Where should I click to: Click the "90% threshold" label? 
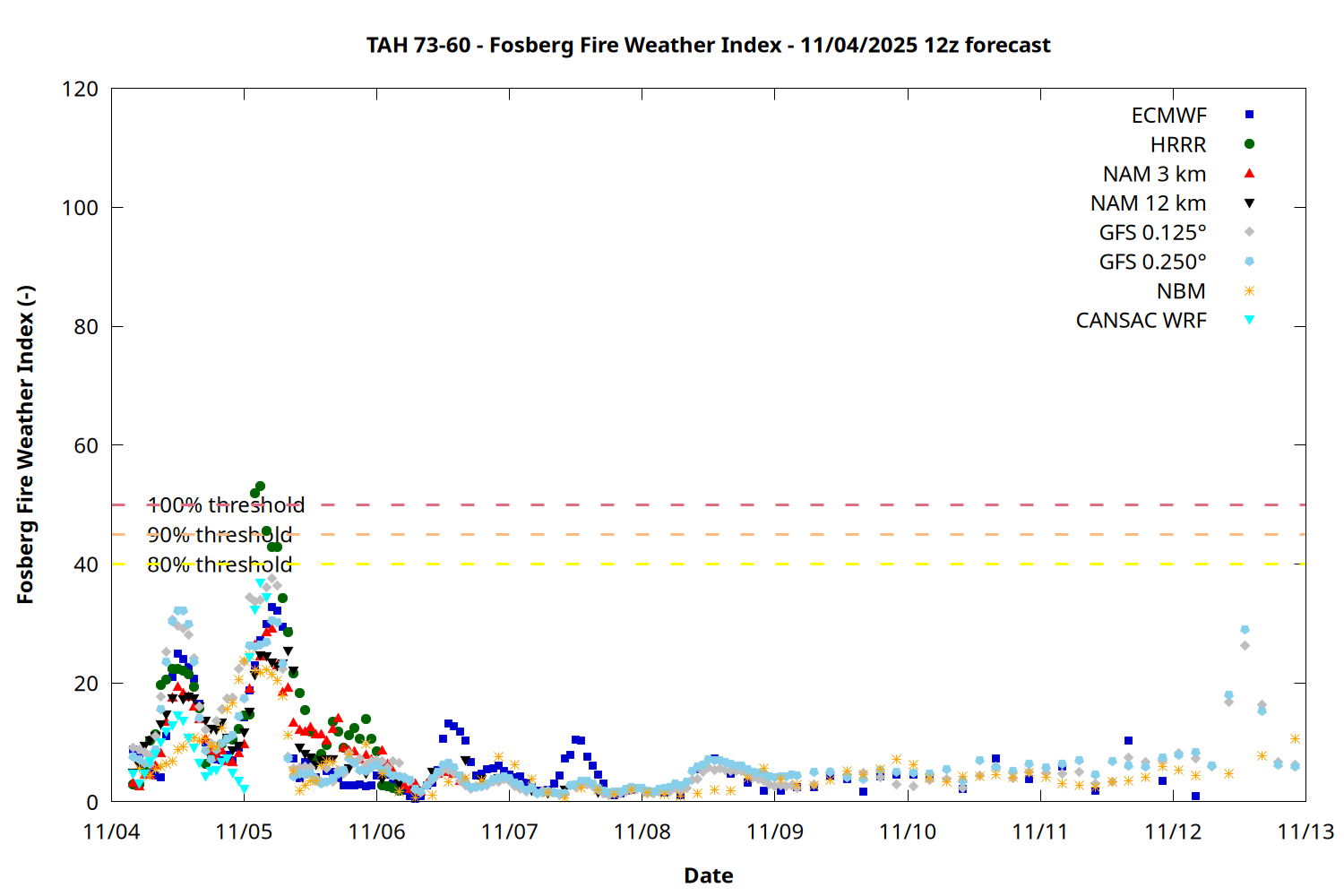pos(220,535)
